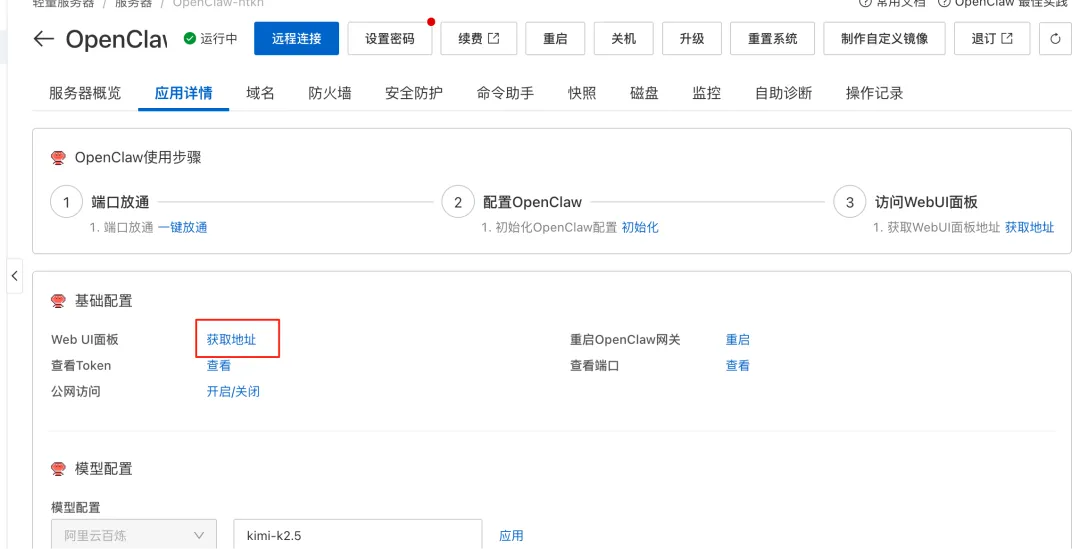Click the Web UI面板 label

pyautogui.click(x=85, y=340)
